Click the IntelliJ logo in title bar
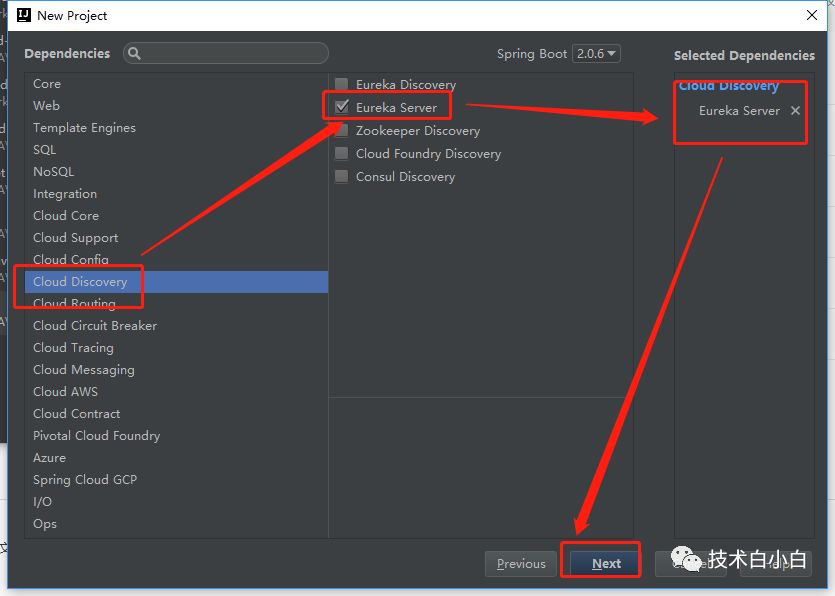Viewport: 835px width, 596px height. click(24, 15)
